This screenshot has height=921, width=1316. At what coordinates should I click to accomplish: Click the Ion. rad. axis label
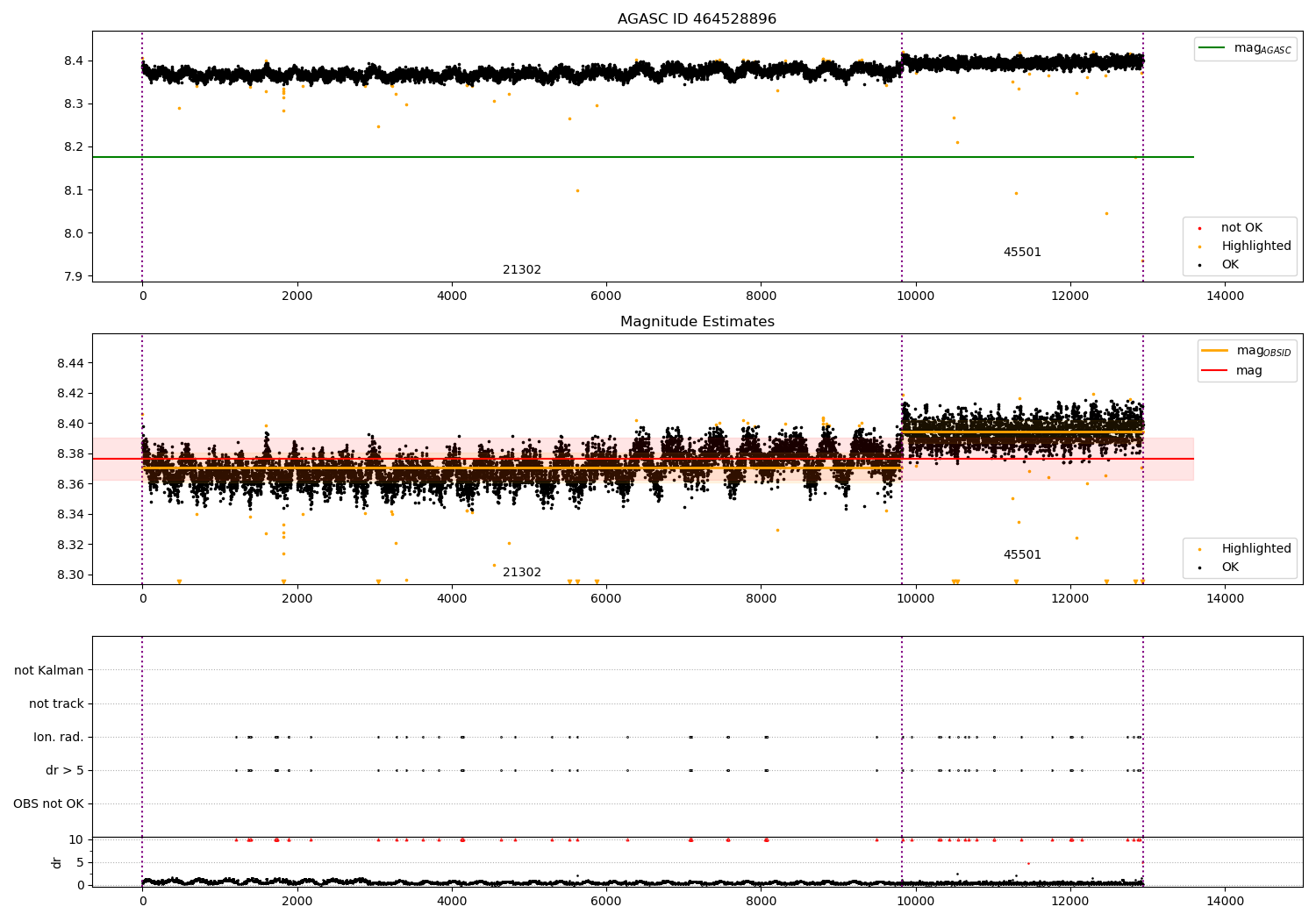tap(59, 737)
